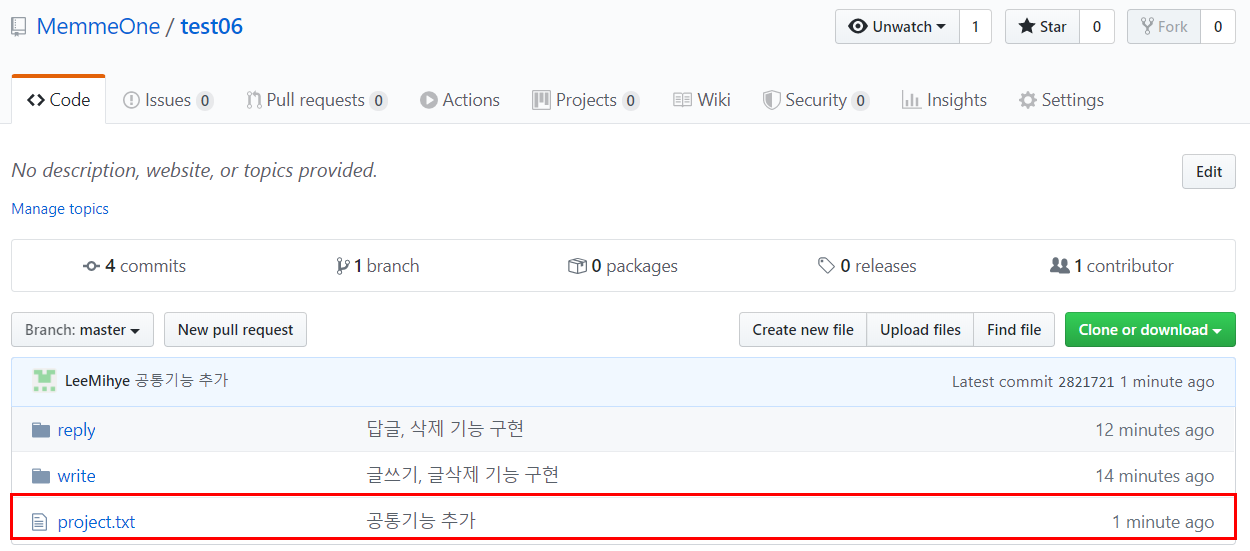
Task: Open the MemmeOne owner profile link
Action: (98, 26)
